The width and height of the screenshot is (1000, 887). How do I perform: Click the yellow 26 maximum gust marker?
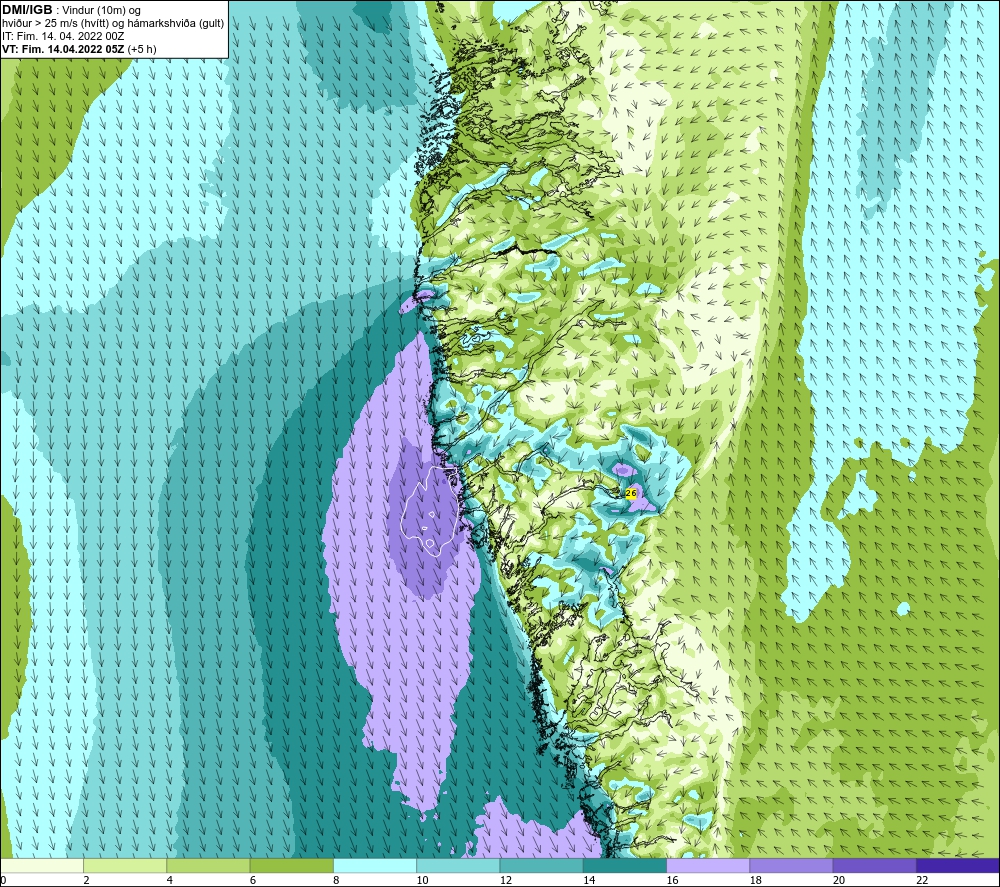(x=631, y=493)
